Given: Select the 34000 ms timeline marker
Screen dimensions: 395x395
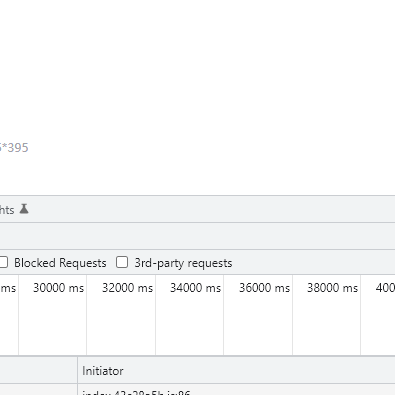Looking at the screenshot, I should tap(196, 288).
